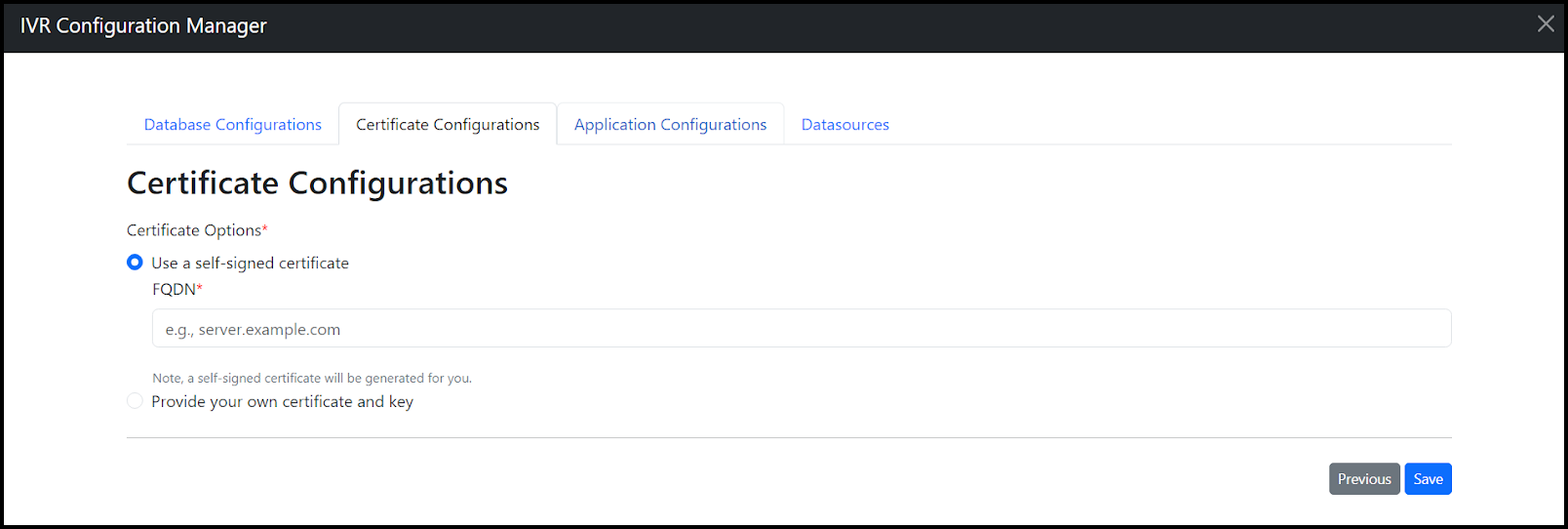Select the self-signed certificate radio button

pos(136,263)
